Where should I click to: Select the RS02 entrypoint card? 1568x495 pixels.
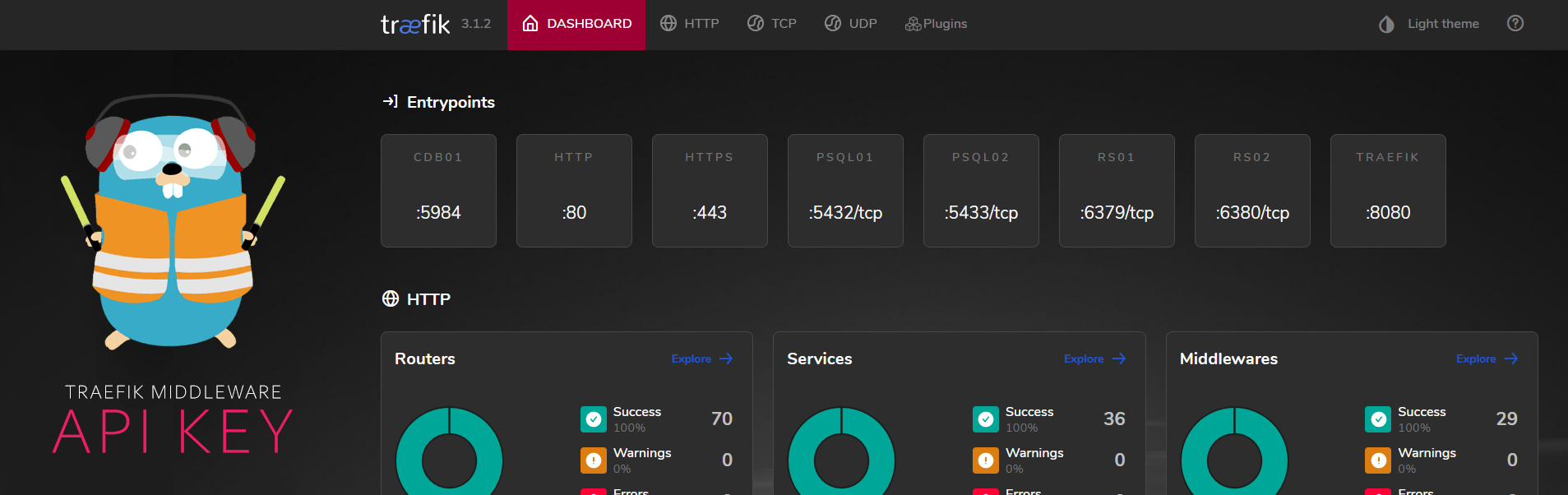(x=1252, y=191)
